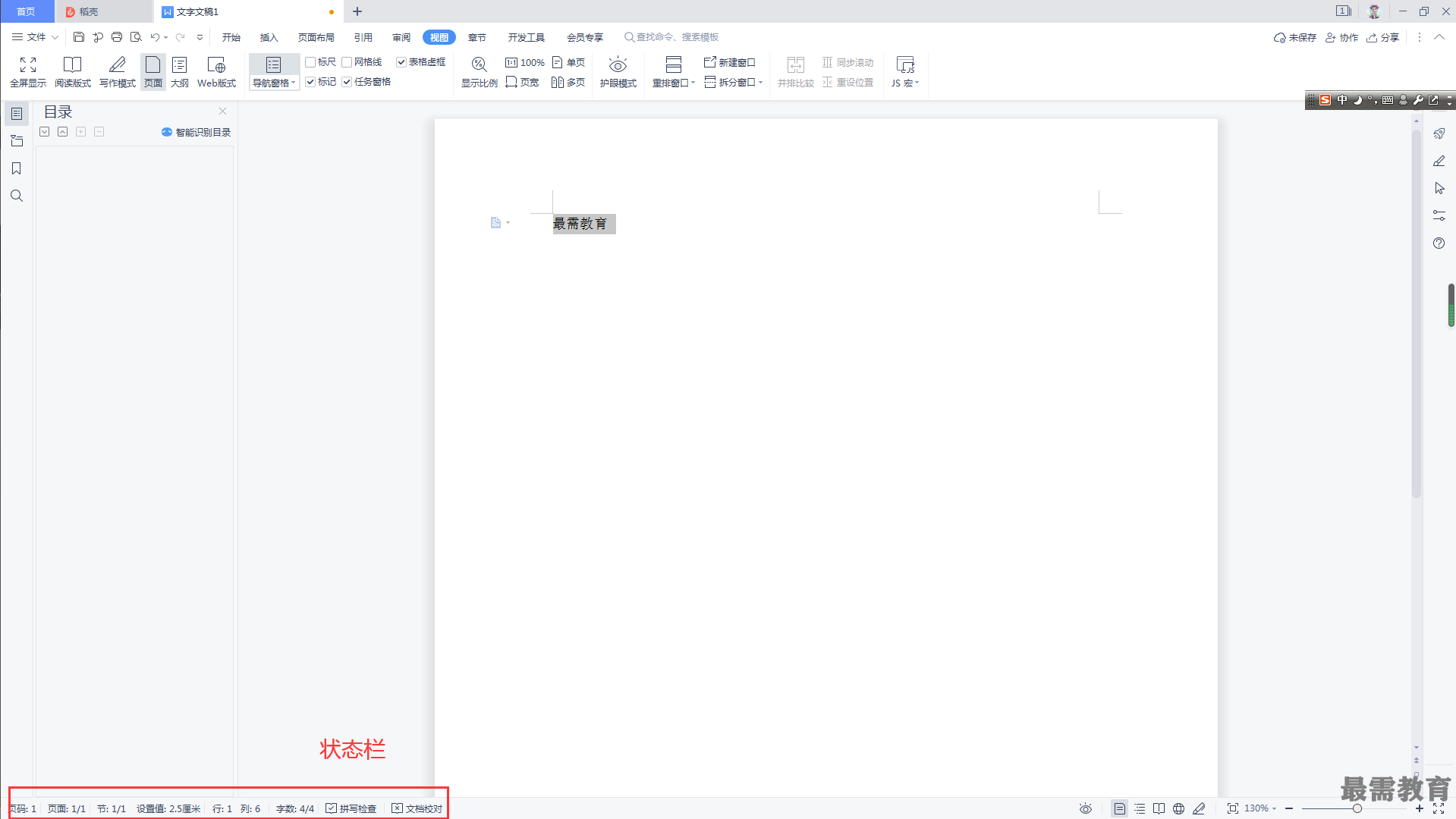Expand the 导航窗格 navigation pane dropdown
The width and height of the screenshot is (1456, 819).
[x=274, y=83]
